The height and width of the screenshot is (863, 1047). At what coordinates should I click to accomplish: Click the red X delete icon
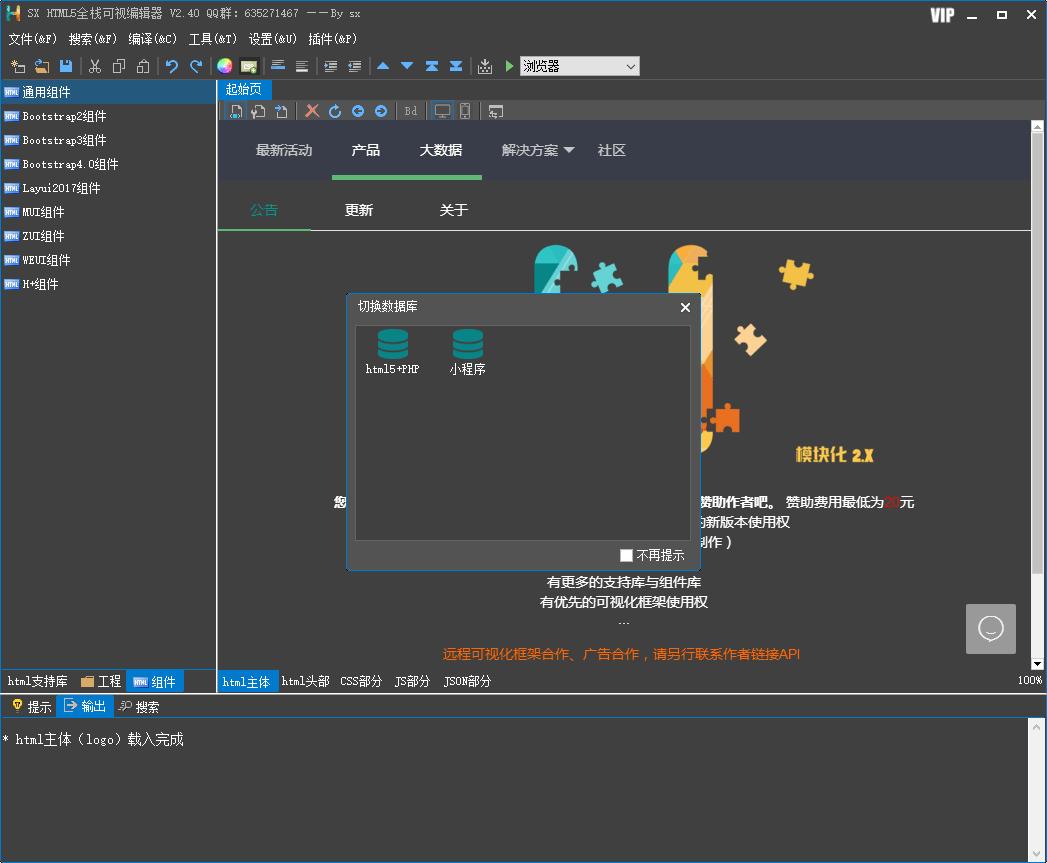tap(312, 111)
